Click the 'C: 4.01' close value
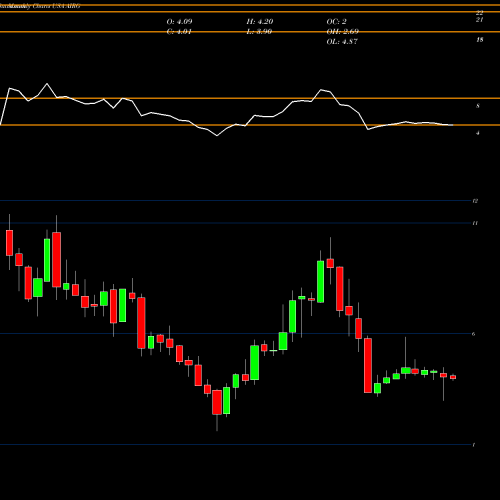This screenshot has width=500, height=500. (x=179, y=32)
